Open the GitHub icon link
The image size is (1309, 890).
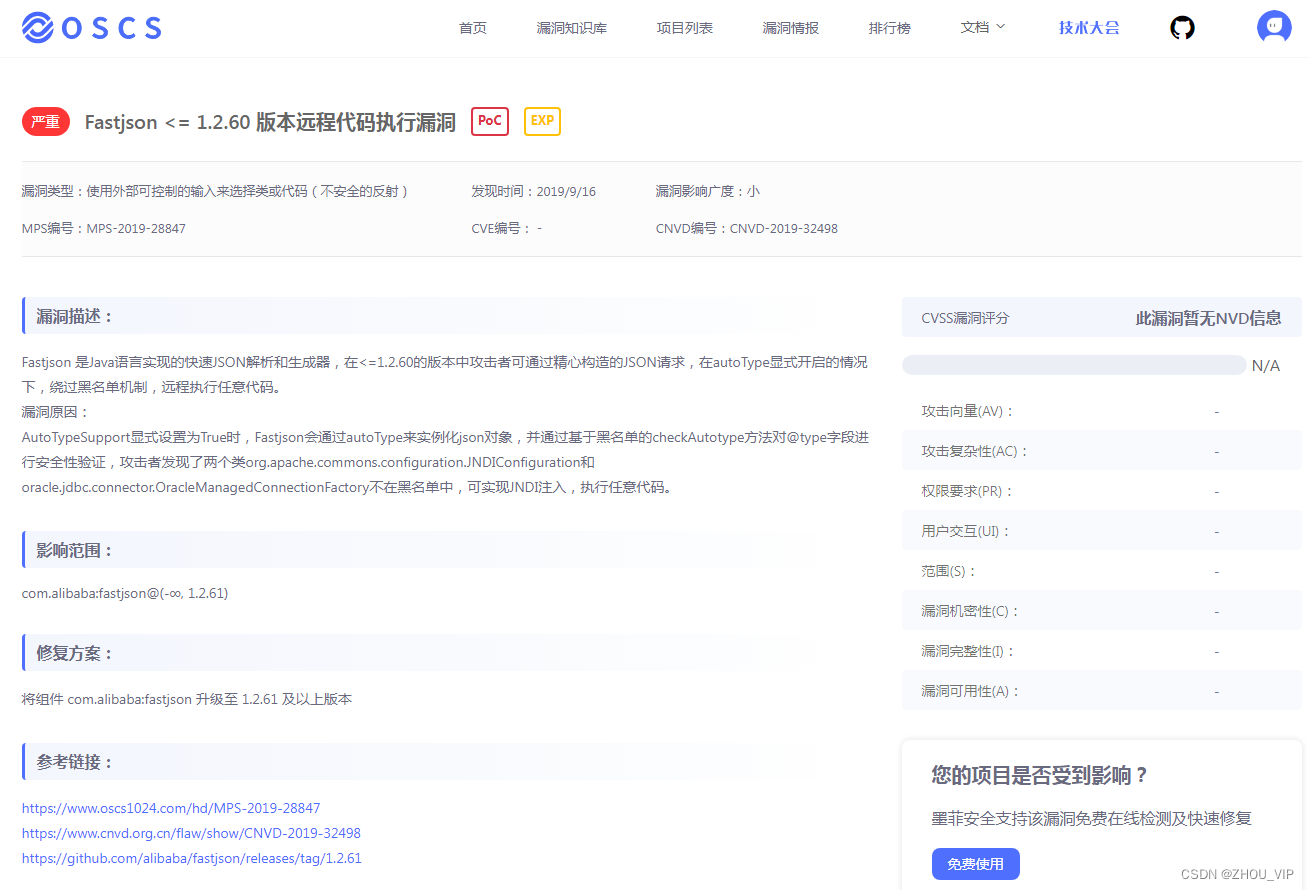1182,28
